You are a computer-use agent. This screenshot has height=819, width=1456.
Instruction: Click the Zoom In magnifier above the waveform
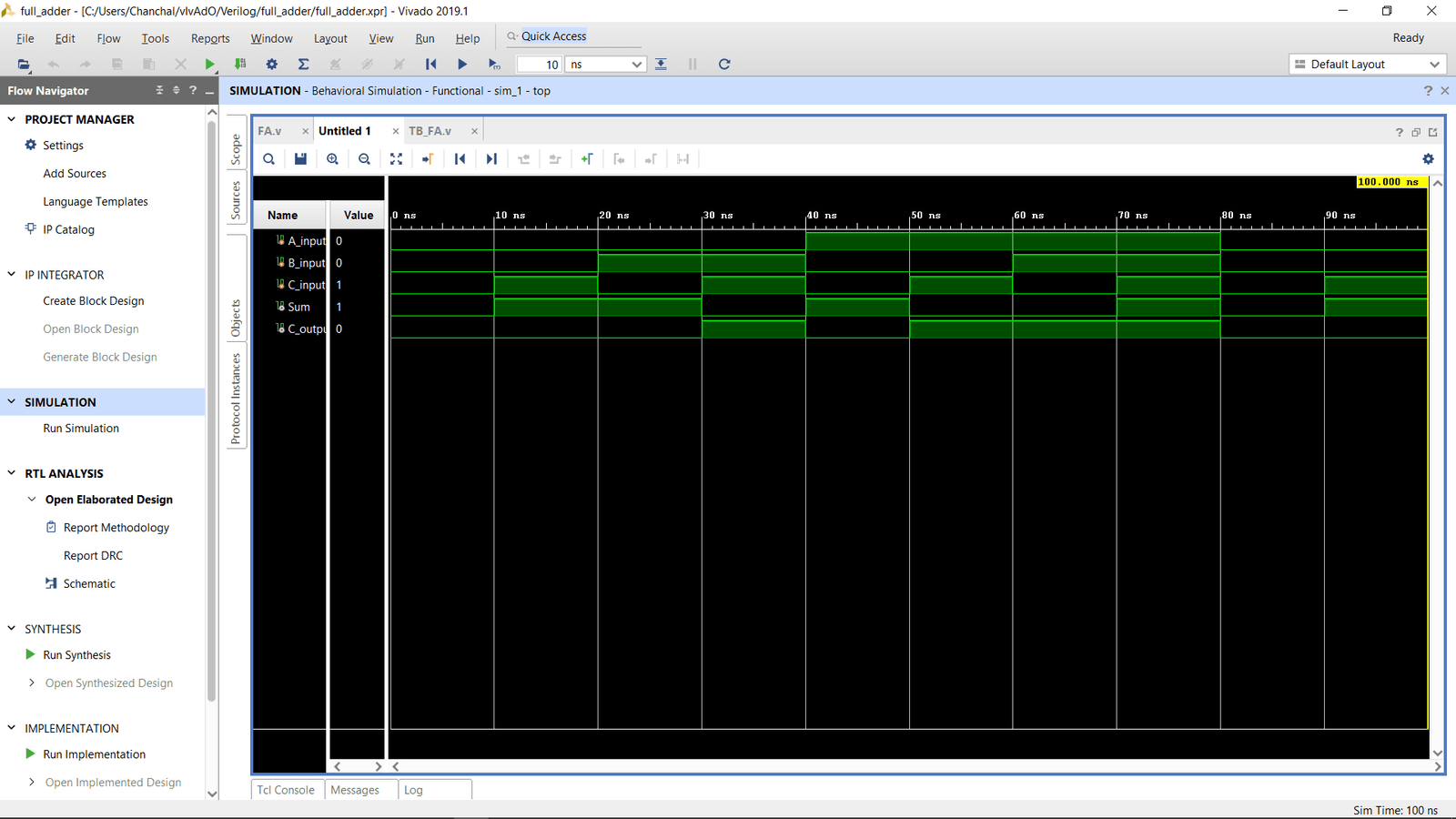332,158
